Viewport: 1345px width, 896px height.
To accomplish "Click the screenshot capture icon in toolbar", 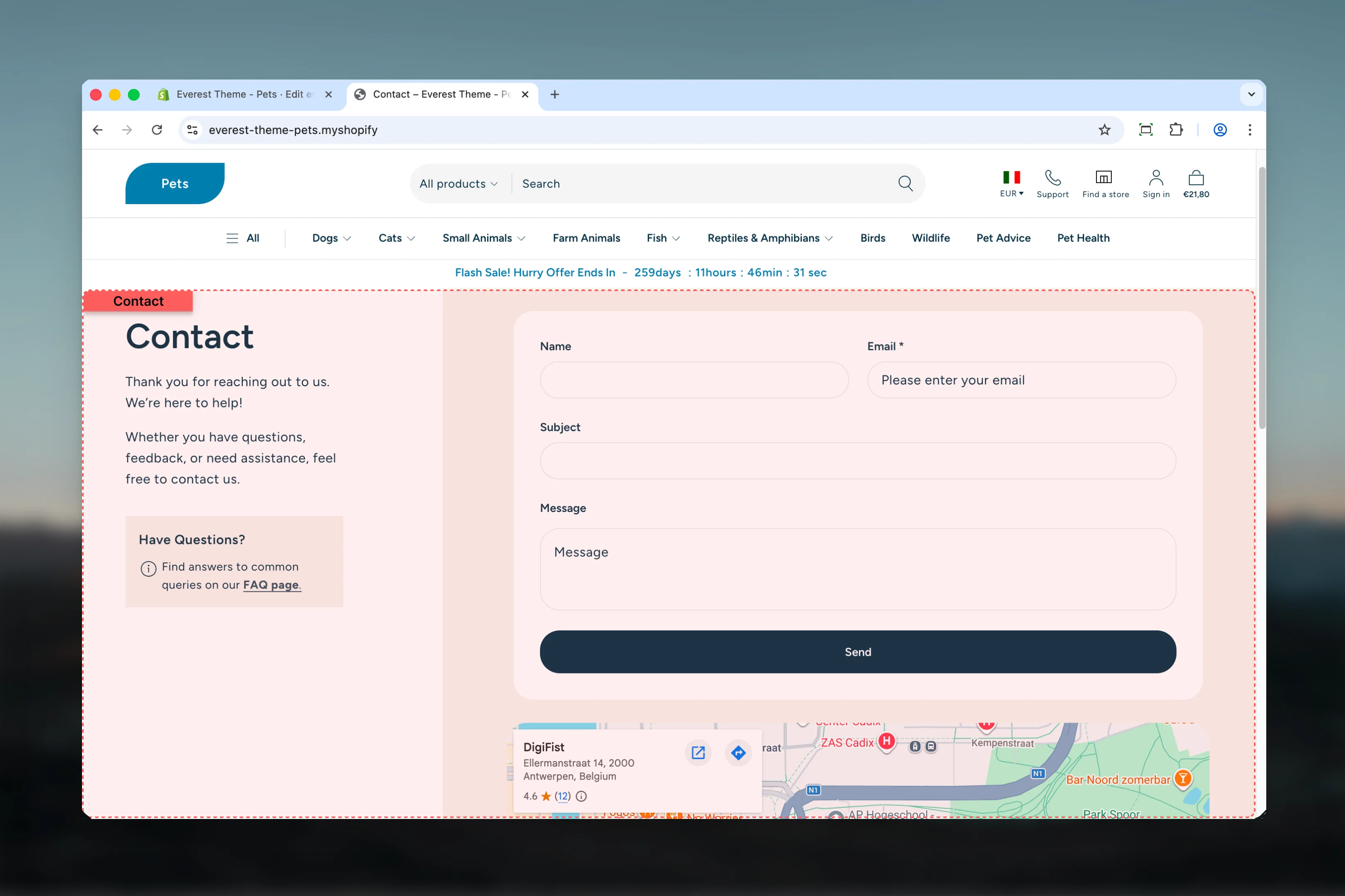I will click(1146, 130).
